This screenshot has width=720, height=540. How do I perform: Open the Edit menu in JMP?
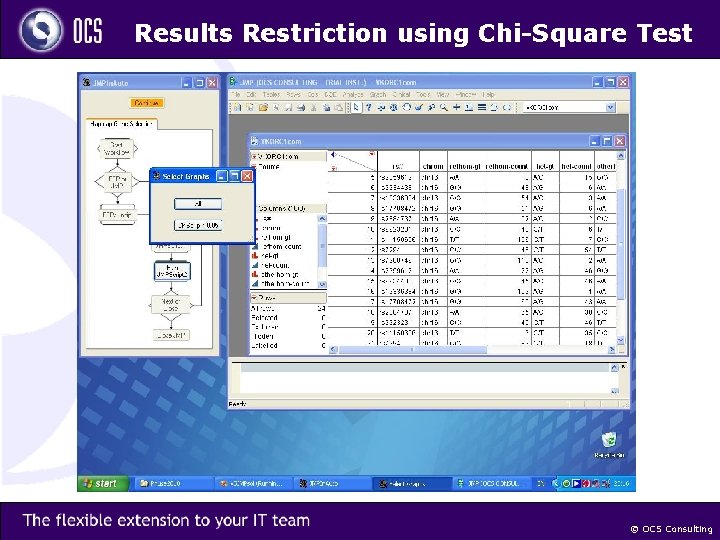(x=251, y=94)
